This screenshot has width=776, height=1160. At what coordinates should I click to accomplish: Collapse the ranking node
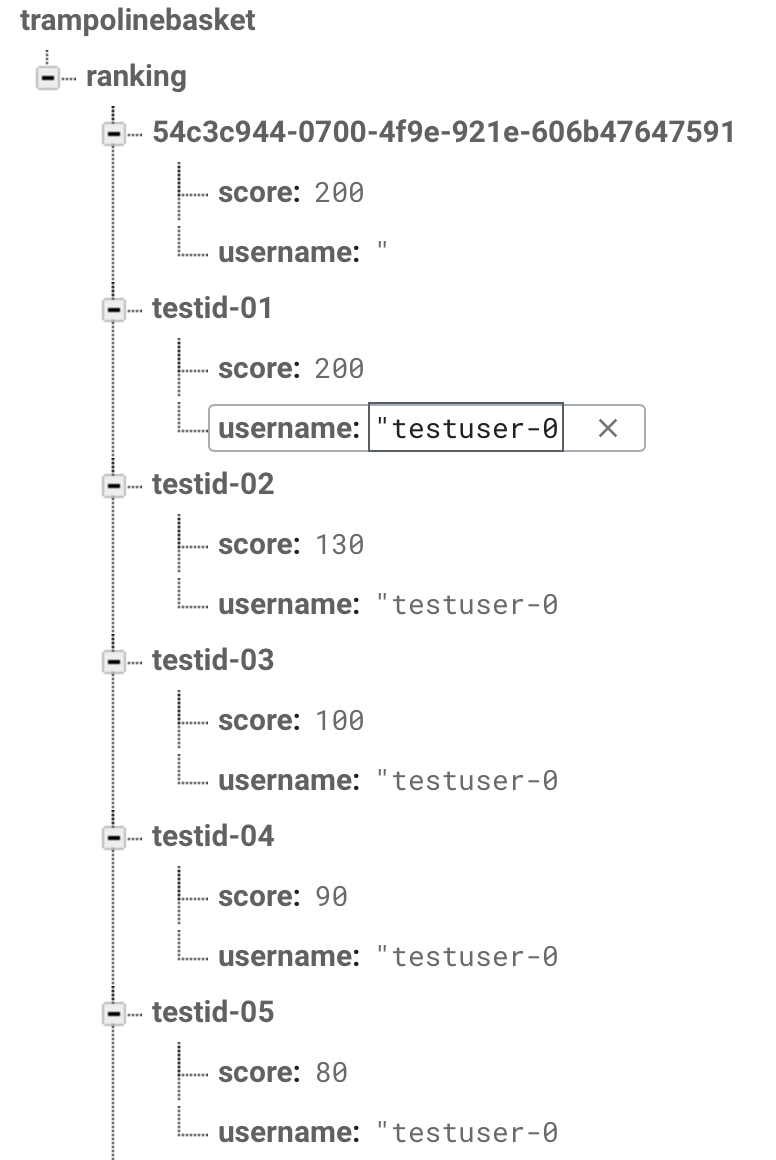coord(48,77)
